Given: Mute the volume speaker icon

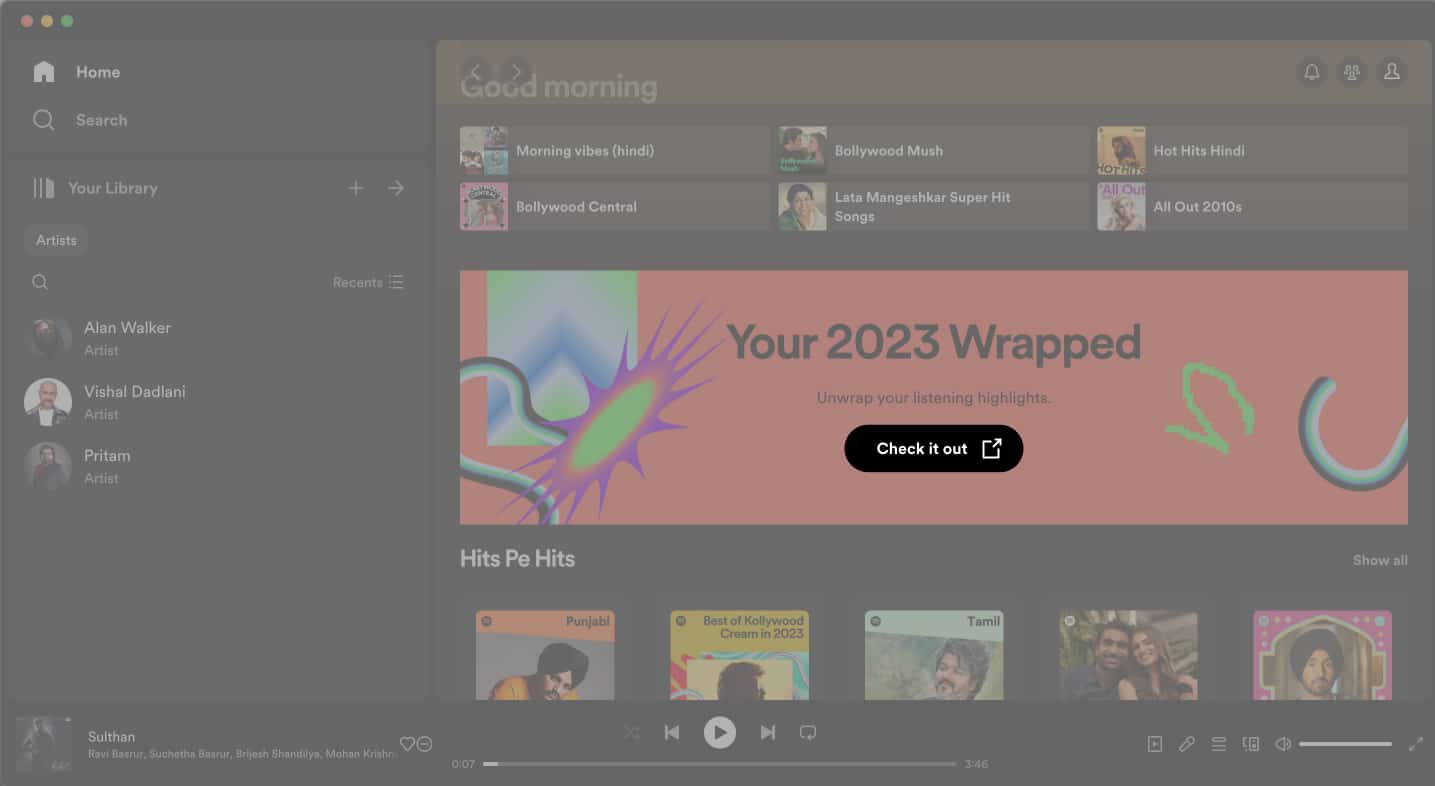Looking at the screenshot, I should click(x=1283, y=744).
